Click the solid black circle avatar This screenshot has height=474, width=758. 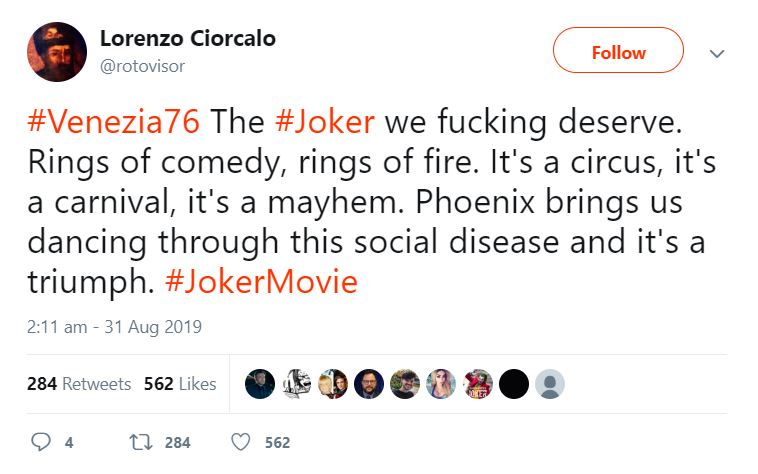coord(514,384)
